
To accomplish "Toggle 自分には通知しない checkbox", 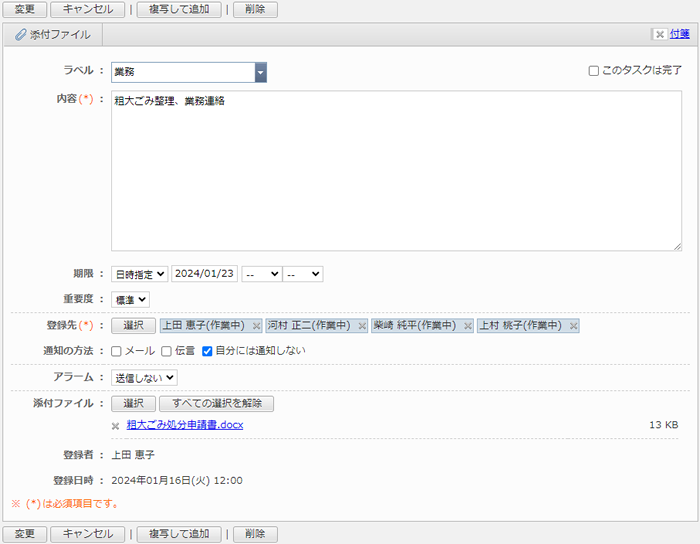I will [x=208, y=351].
